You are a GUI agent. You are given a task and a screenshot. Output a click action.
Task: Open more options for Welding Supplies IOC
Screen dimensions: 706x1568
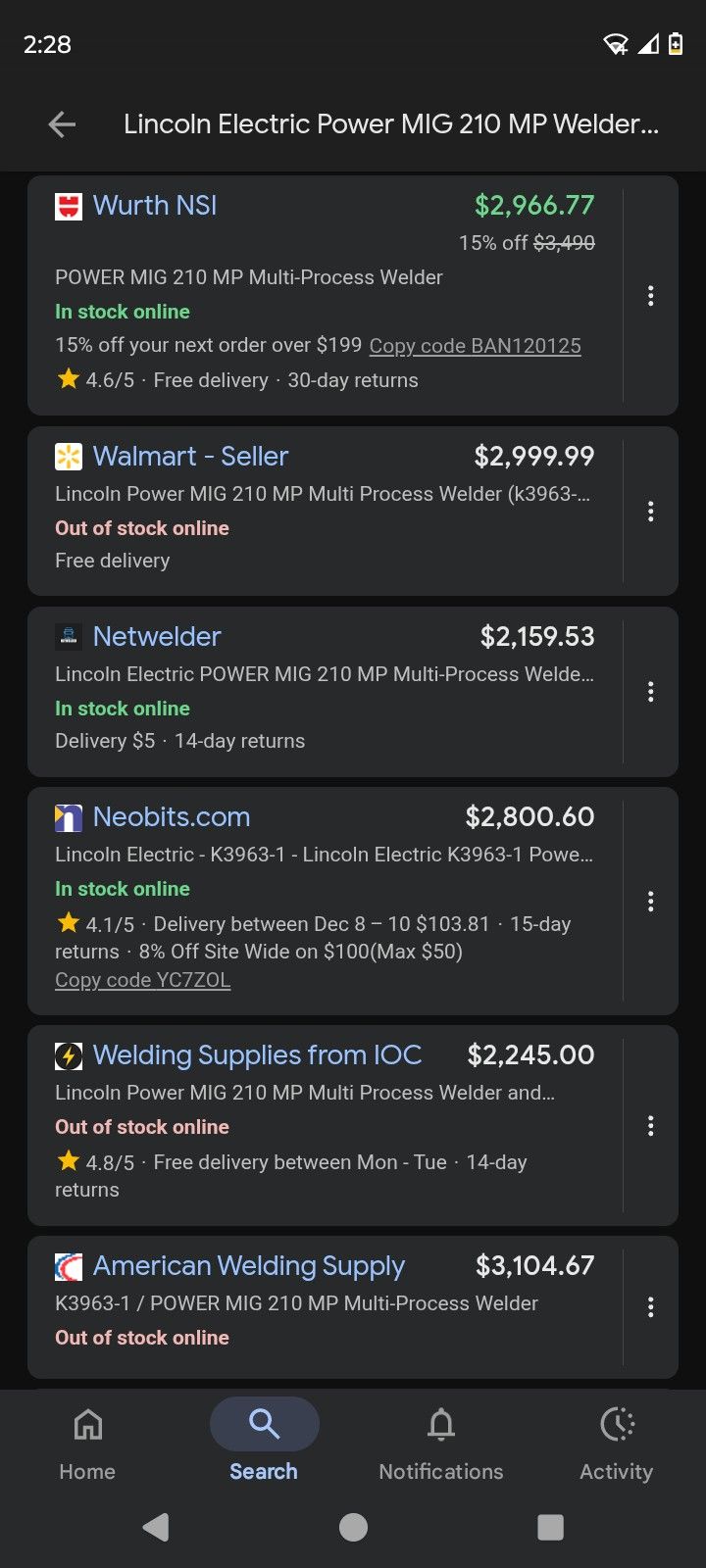(x=650, y=1126)
